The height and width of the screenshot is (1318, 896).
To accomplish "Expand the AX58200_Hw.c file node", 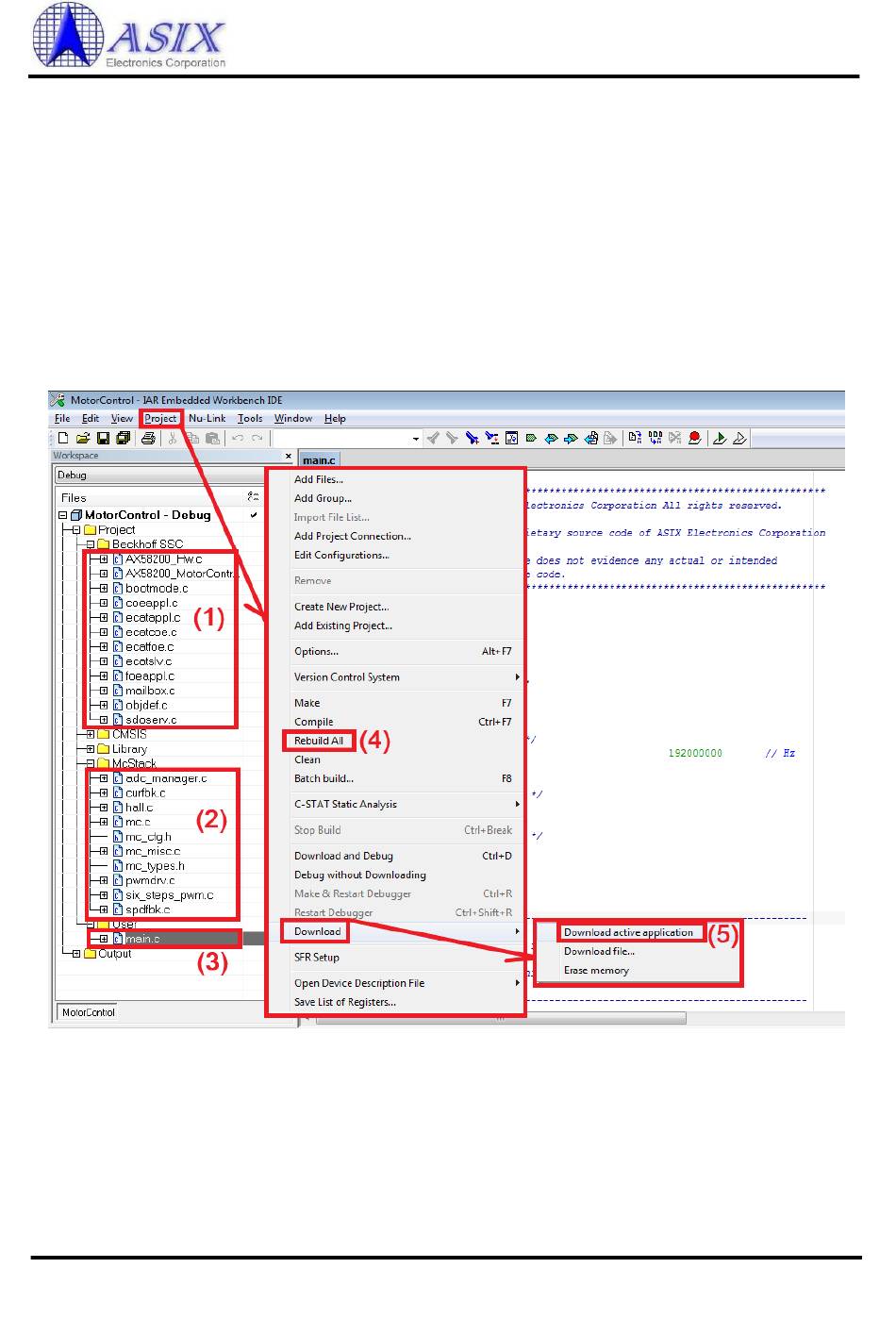I will (104, 559).
